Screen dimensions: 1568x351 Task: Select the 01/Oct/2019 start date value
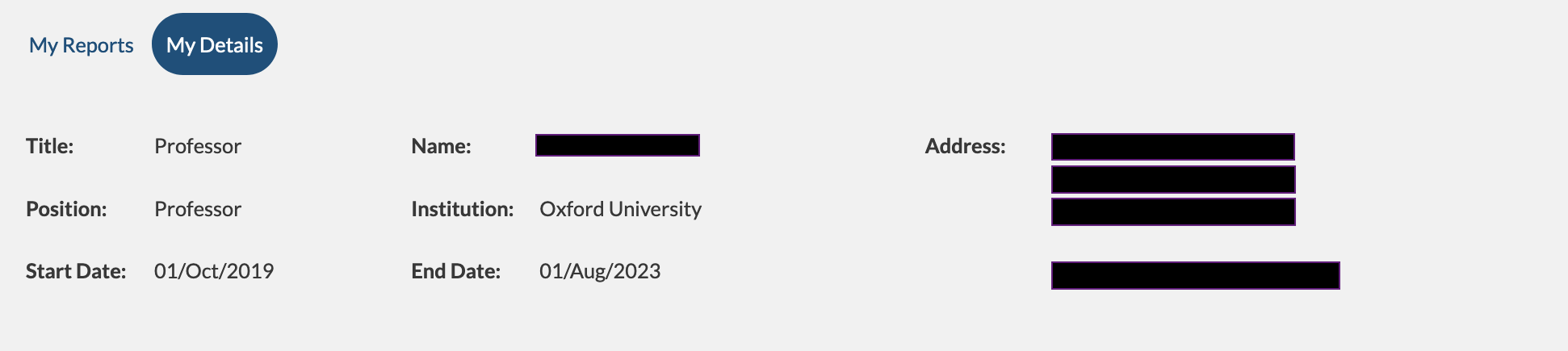point(214,271)
